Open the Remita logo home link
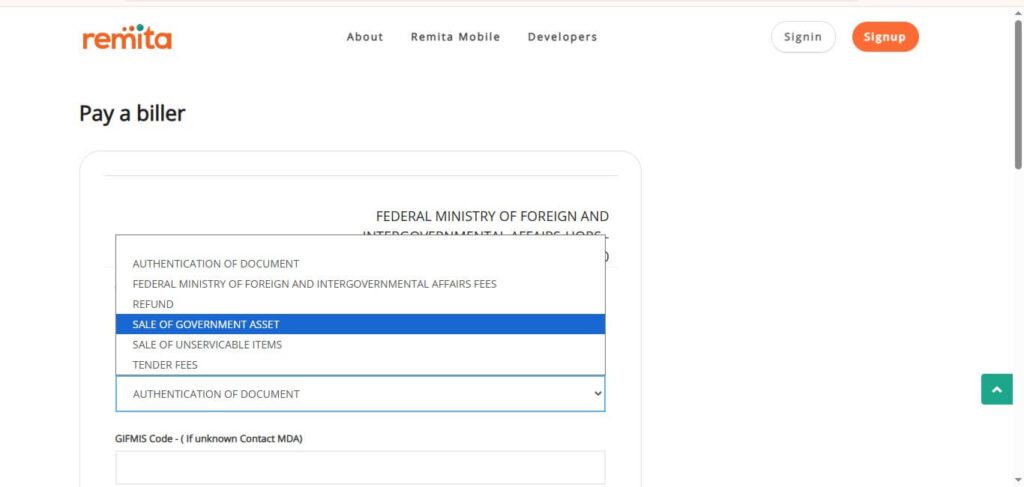Screen dimensions: 1024x487 (x=127, y=37)
